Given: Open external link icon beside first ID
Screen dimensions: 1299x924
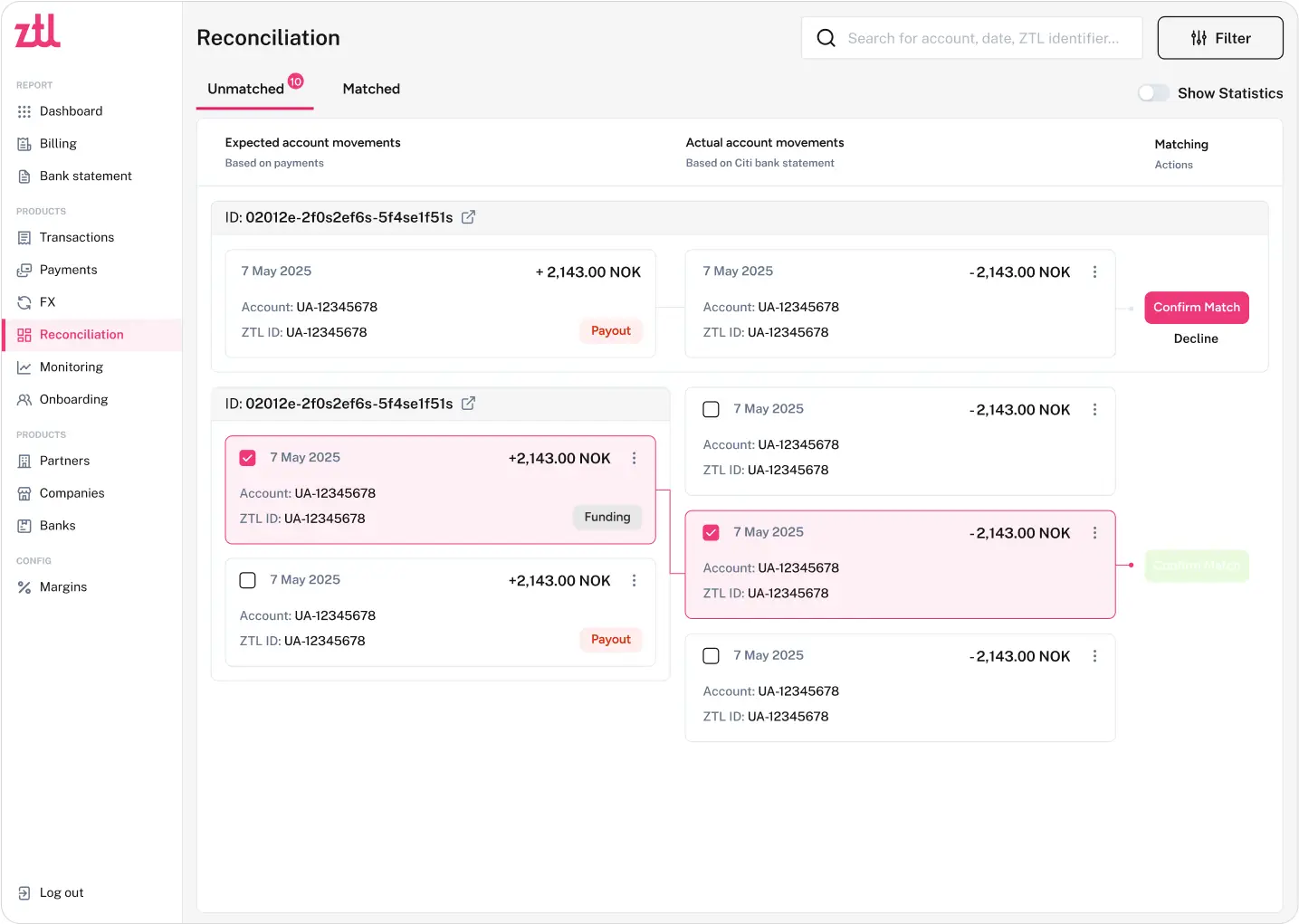Looking at the screenshot, I should pos(468,217).
